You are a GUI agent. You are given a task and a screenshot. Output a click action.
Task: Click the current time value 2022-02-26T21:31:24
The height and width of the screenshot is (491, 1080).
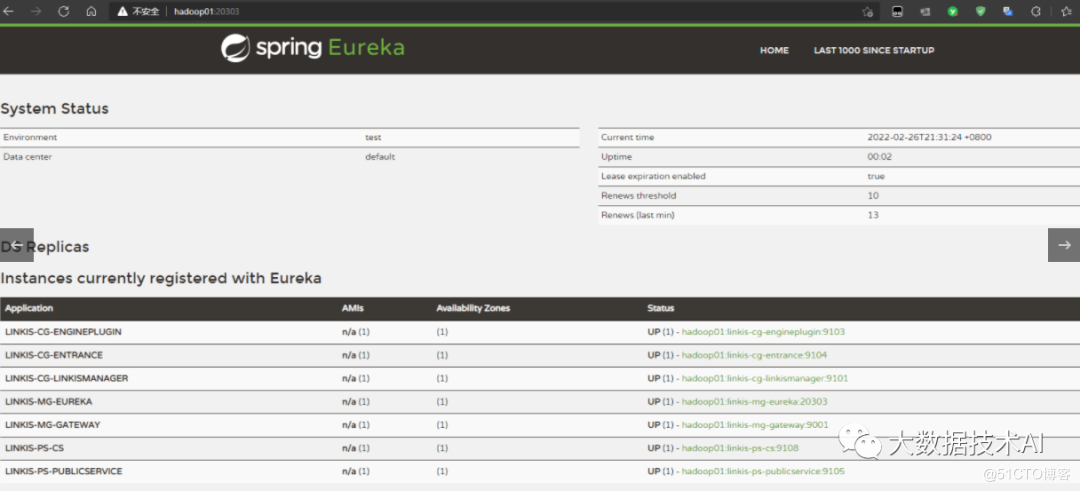click(x=929, y=138)
